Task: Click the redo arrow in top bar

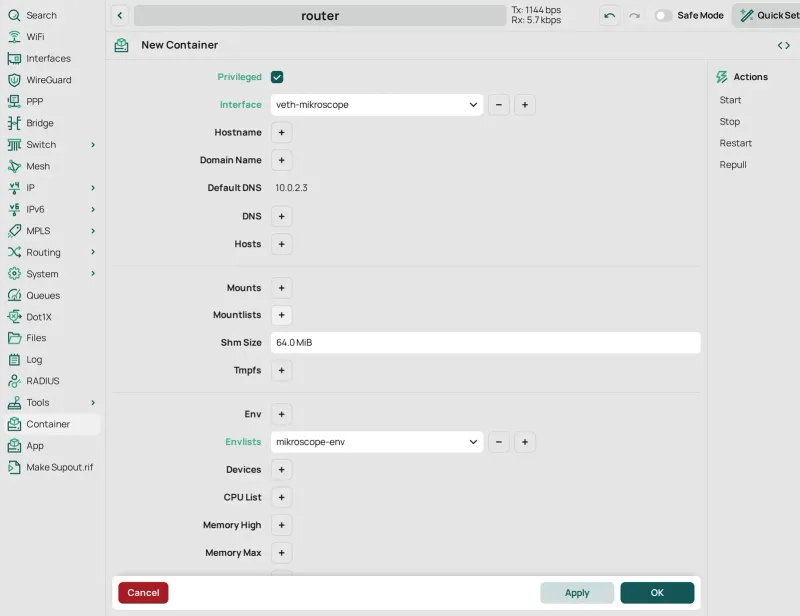Action: click(x=634, y=16)
